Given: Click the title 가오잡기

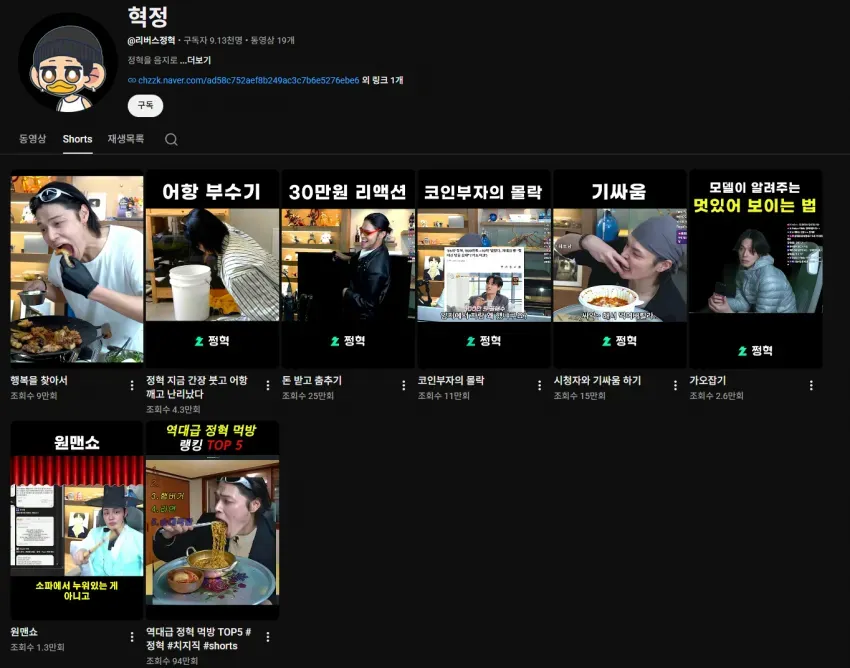Looking at the screenshot, I should coord(707,381).
